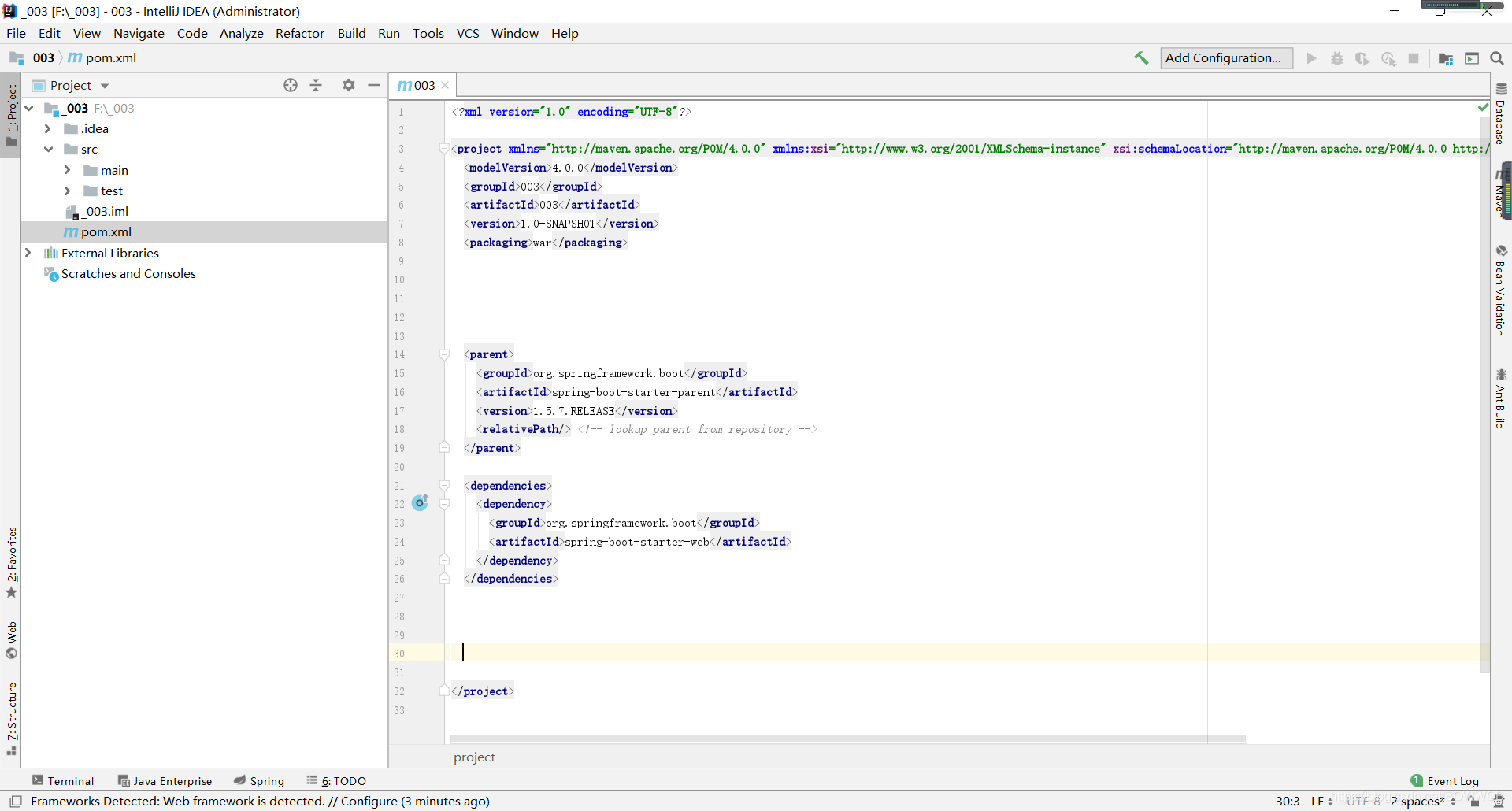Open the Database tool window

pyautogui.click(x=1501, y=113)
